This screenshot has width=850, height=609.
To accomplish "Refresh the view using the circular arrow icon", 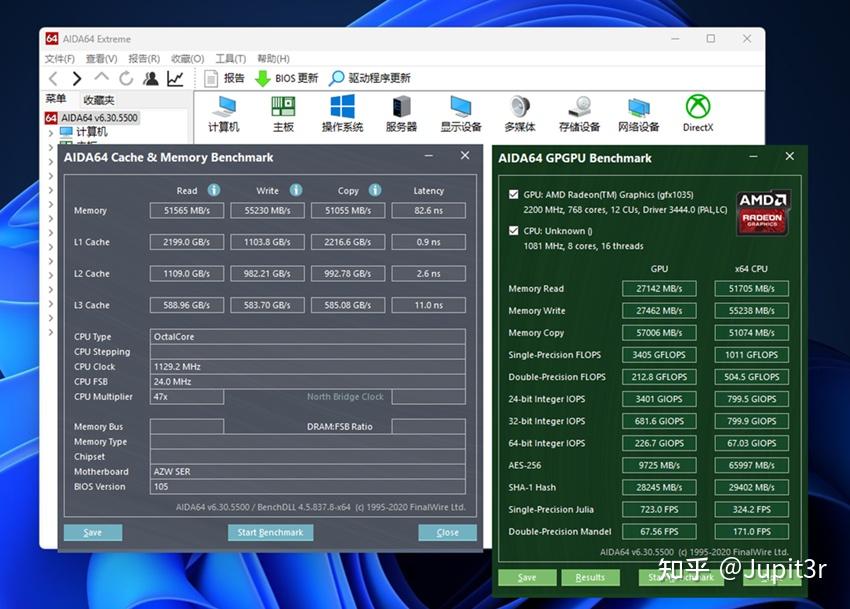I will click(x=126, y=79).
